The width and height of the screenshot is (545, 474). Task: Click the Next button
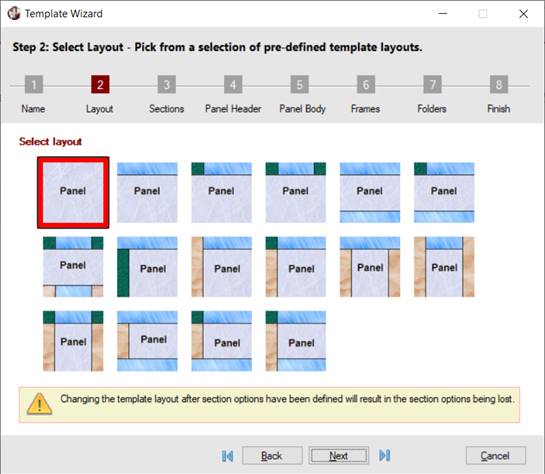point(339,456)
